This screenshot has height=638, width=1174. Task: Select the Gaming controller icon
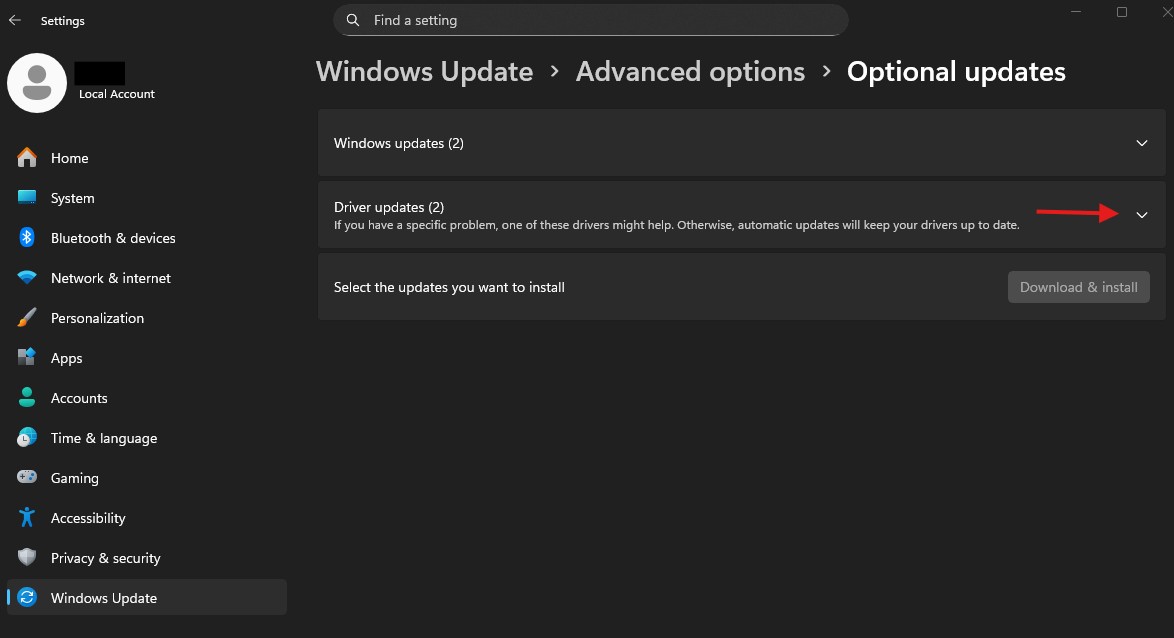click(x=26, y=478)
